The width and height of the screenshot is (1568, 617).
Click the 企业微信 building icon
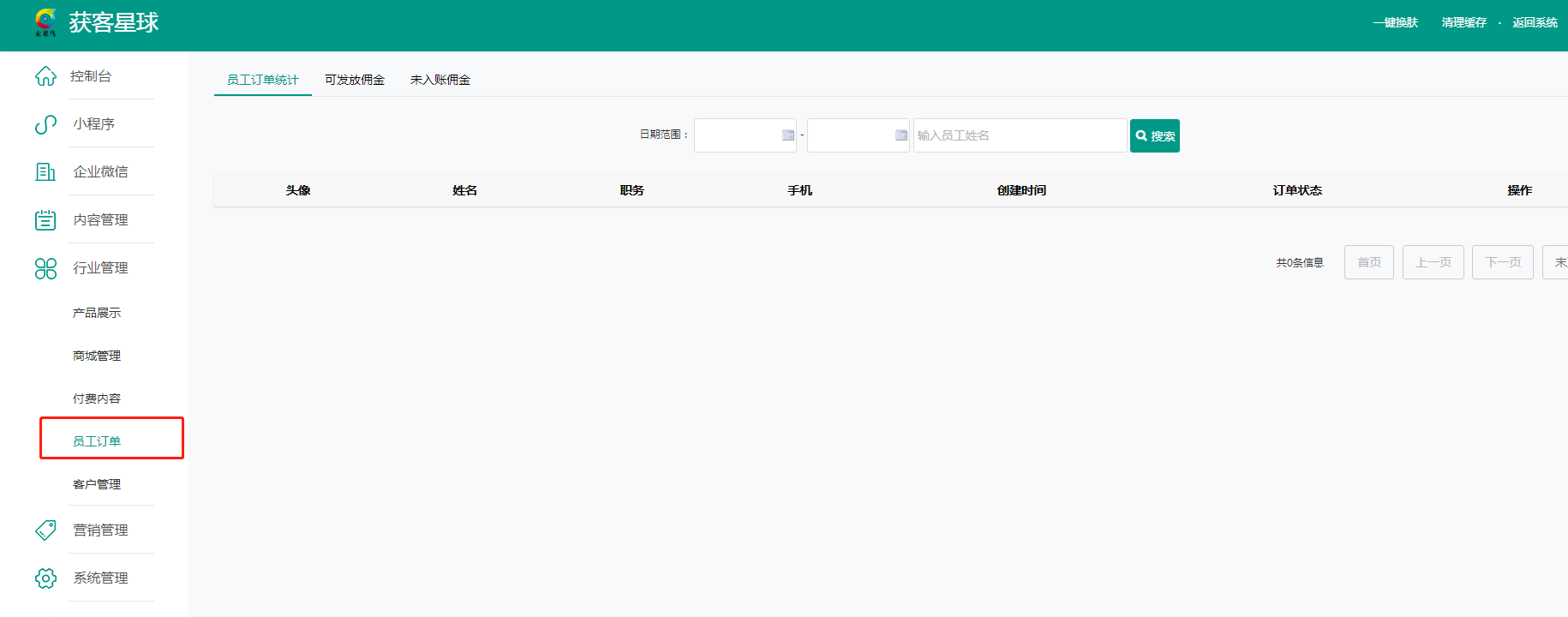[45, 172]
